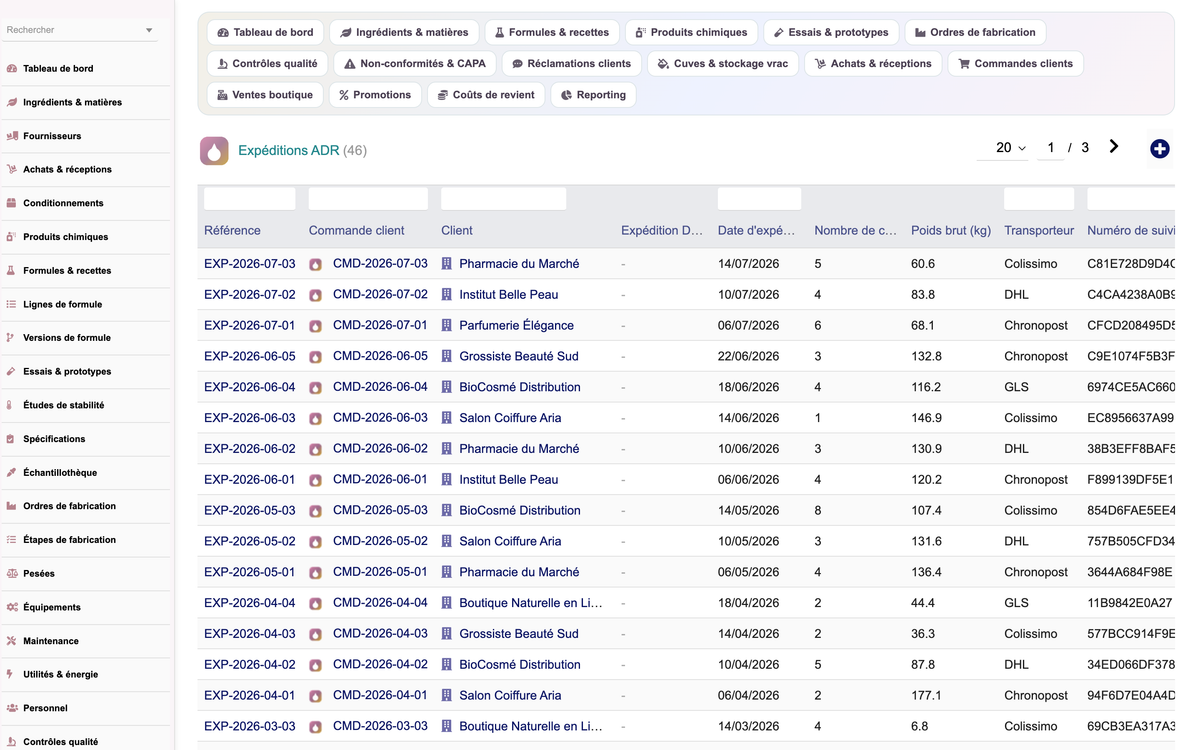Click the Client column filter field
The image size is (1200, 750).
[504, 199]
